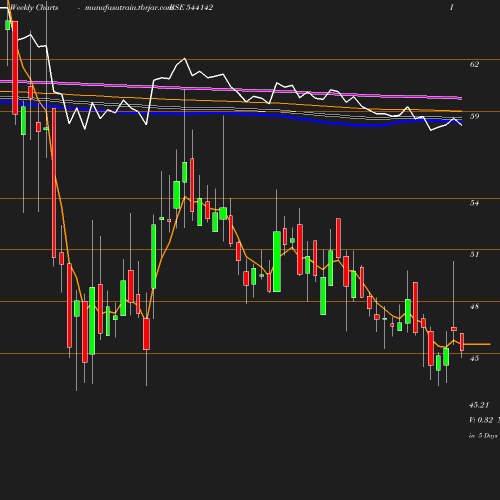
Task: Click the 'Weekly Charts' title text
Action: (34, 7)
